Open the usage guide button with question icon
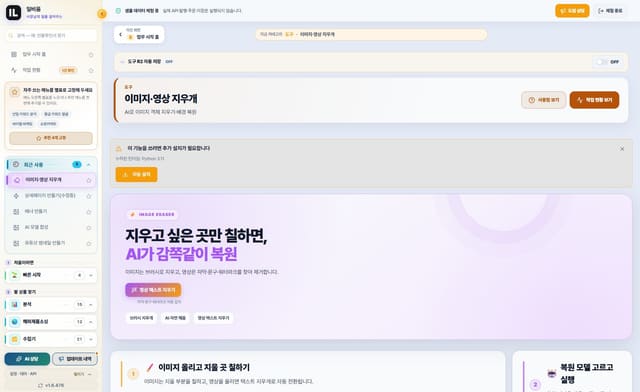 544,100
